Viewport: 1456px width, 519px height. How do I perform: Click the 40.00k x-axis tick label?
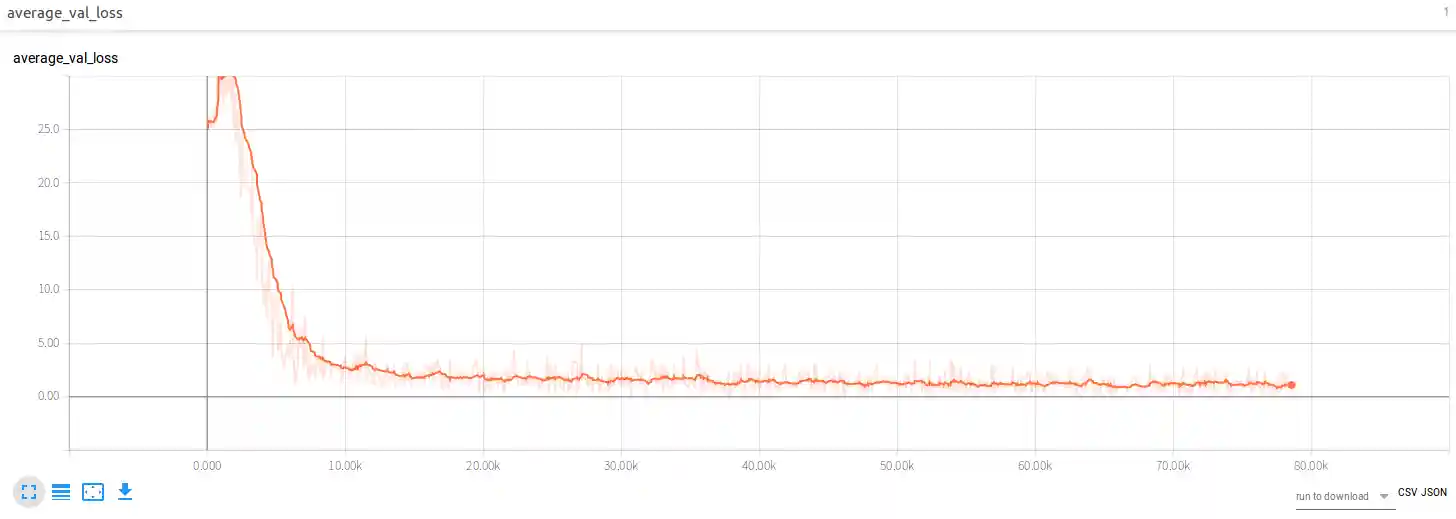click(x=759, y=466)
